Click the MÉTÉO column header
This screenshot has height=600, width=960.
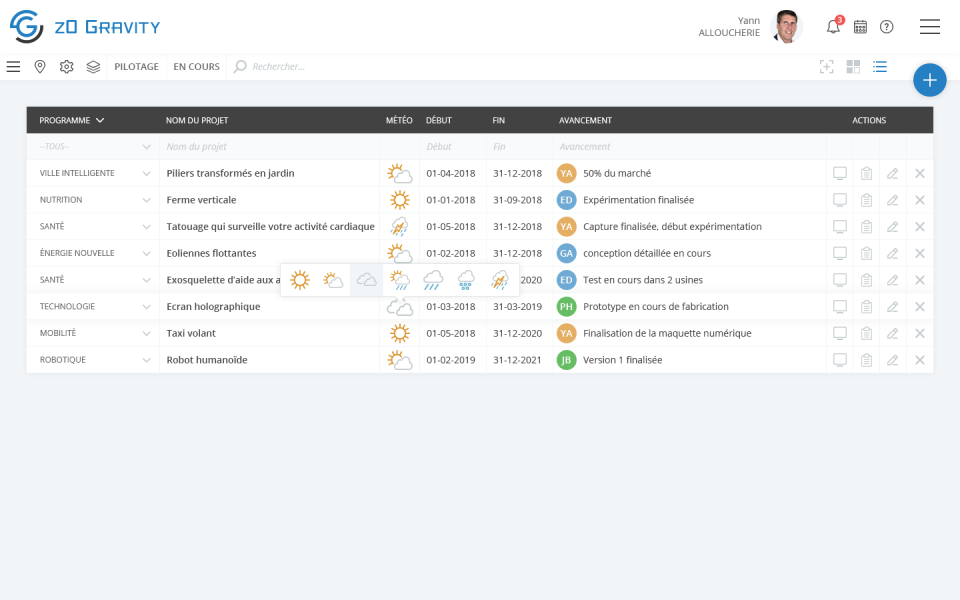(399, 121)
